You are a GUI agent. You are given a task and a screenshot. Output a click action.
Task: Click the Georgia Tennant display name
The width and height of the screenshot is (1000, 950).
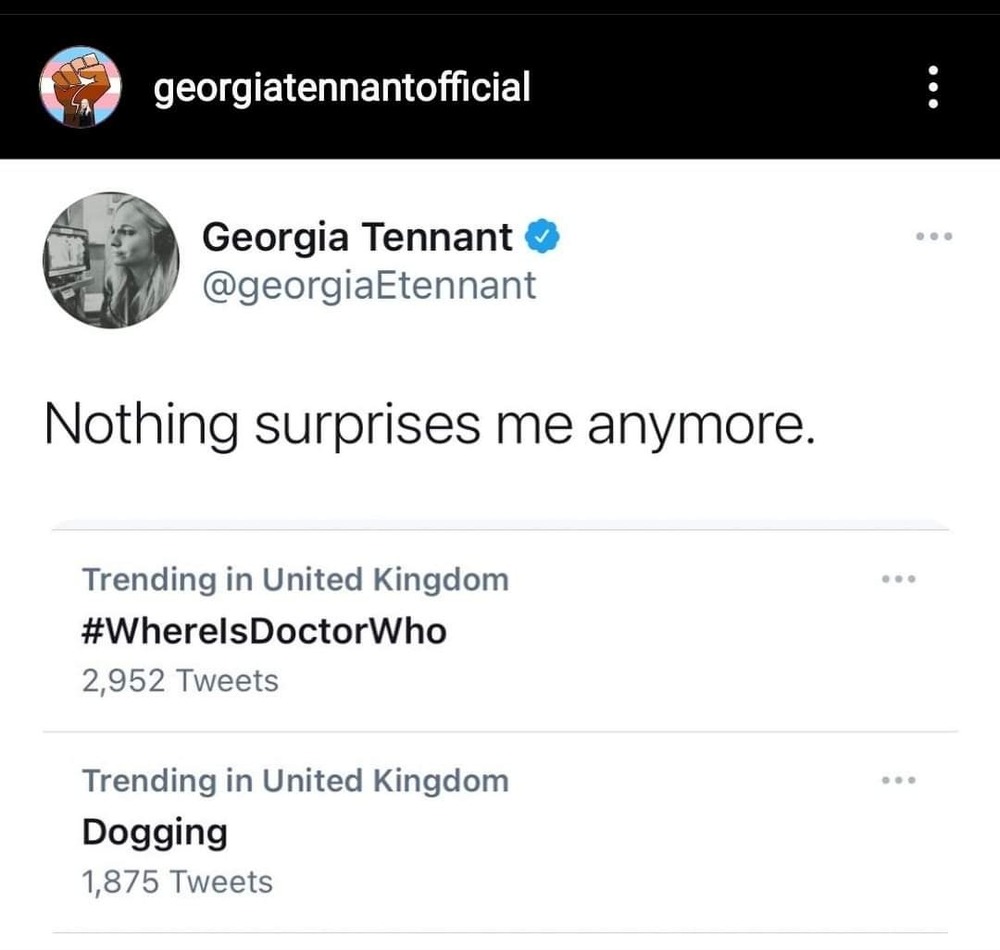(357, 238)
